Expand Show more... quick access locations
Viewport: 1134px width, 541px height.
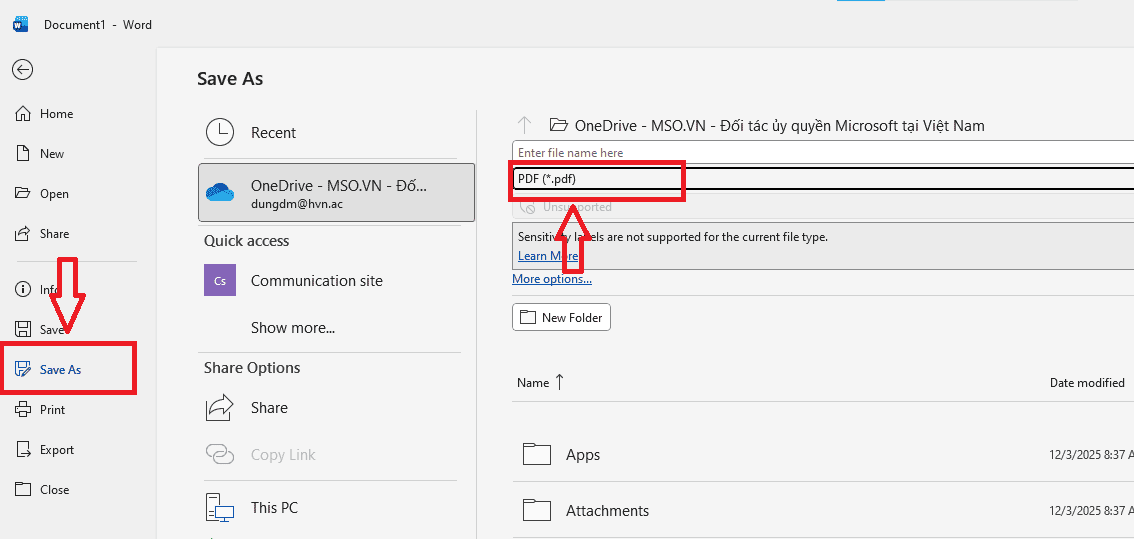(x=292, y=328)
